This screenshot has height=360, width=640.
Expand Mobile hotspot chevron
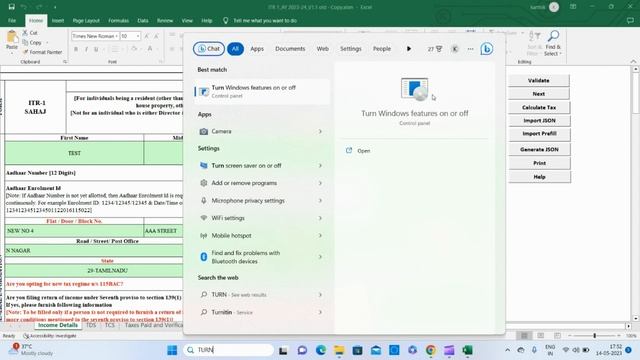point(320,236)
